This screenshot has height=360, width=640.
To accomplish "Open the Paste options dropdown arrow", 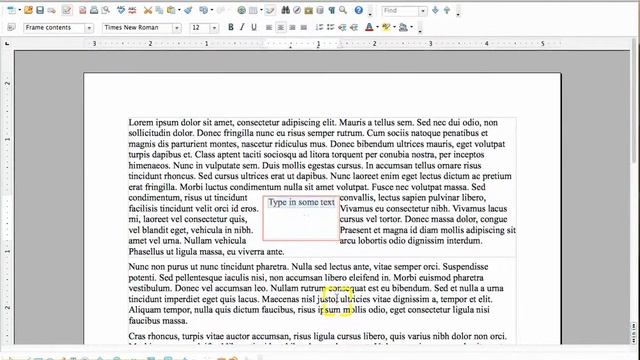I will click(x=179, y=10).
